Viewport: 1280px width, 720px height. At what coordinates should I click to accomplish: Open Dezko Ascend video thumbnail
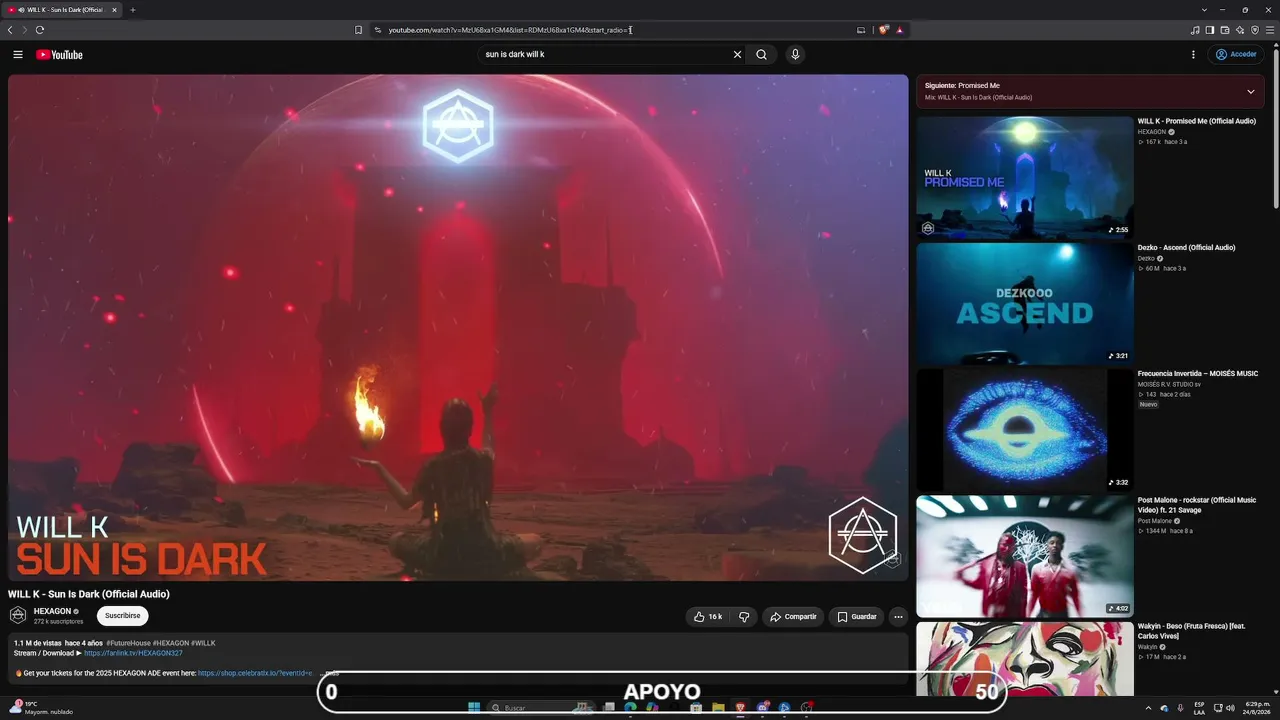tap(1024, 303)
